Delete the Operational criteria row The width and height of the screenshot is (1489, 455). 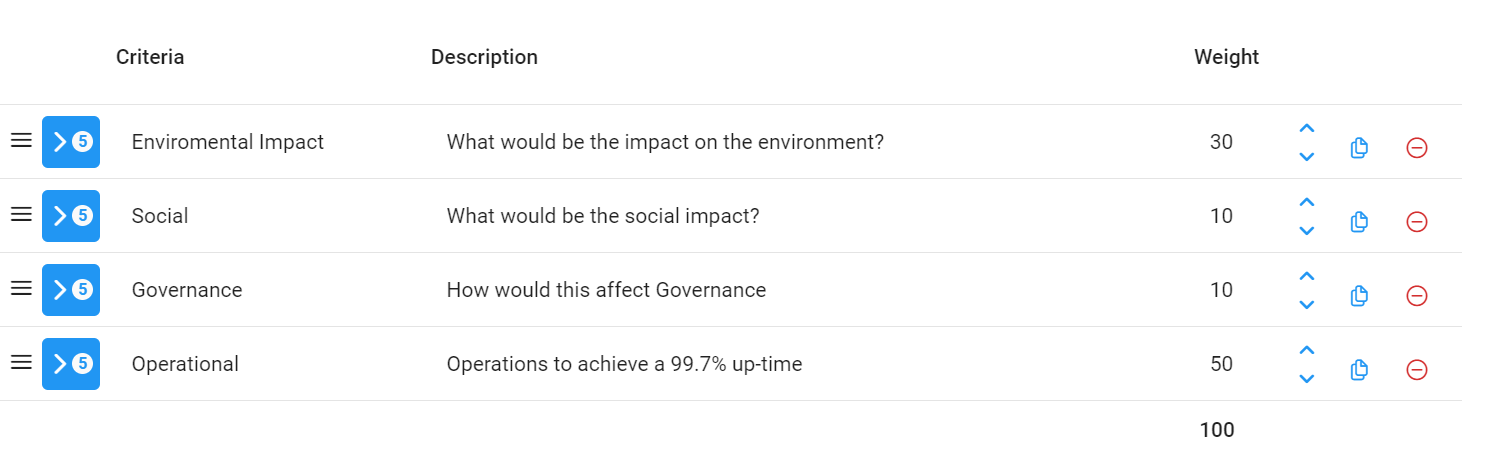tap(1416, 370)
